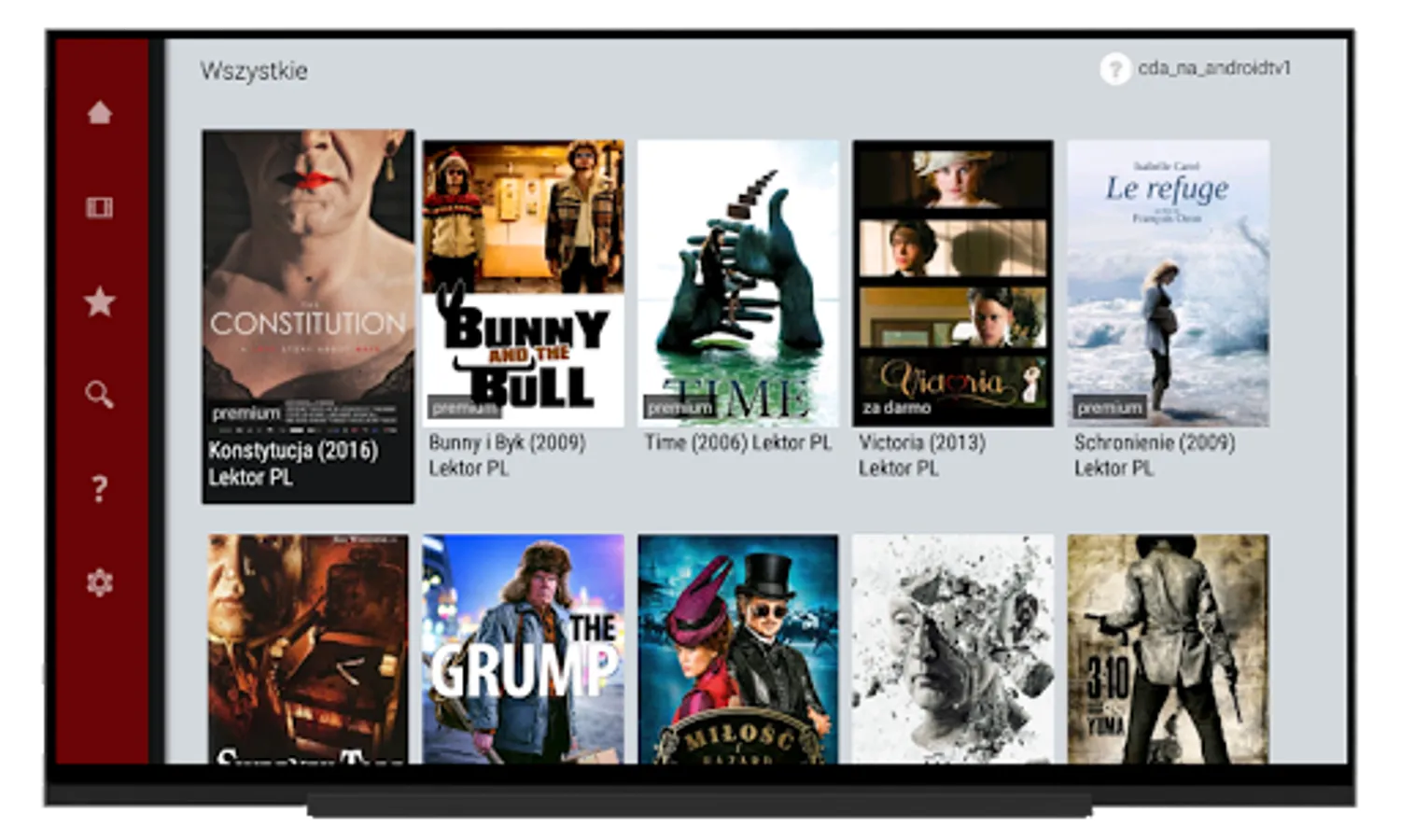Open the Miłość i Hazard poster
This screenshot has width=1401, height=840.
pyautogui.click(x=738, y=649)
